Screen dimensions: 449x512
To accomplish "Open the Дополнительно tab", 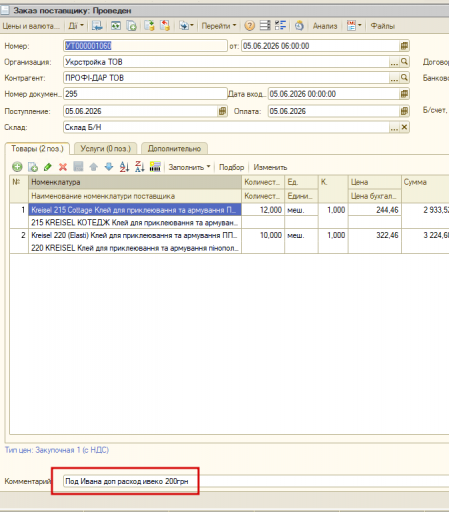I will pos(174,149).
